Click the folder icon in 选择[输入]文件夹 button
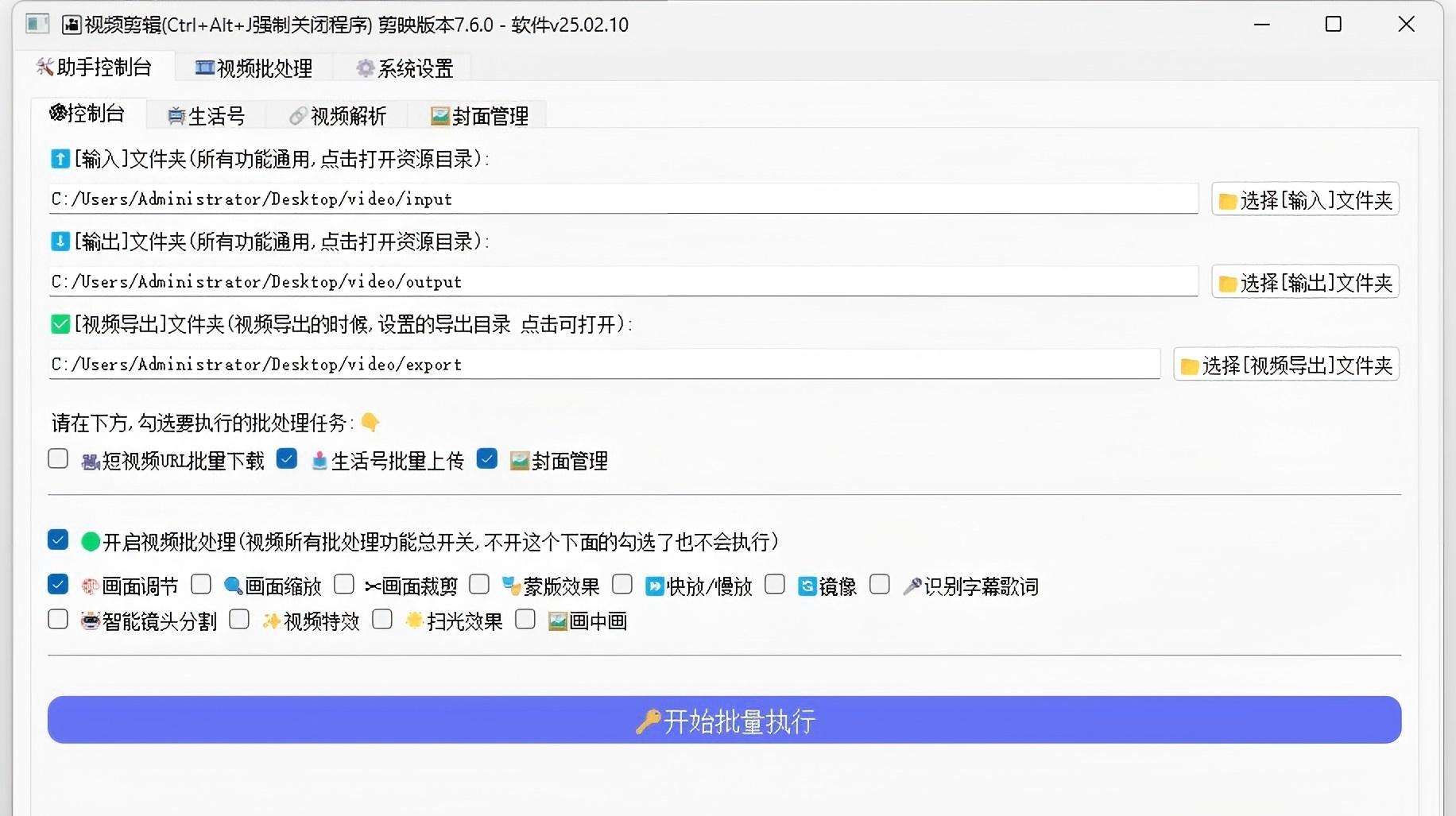 tap(1228, 201)
